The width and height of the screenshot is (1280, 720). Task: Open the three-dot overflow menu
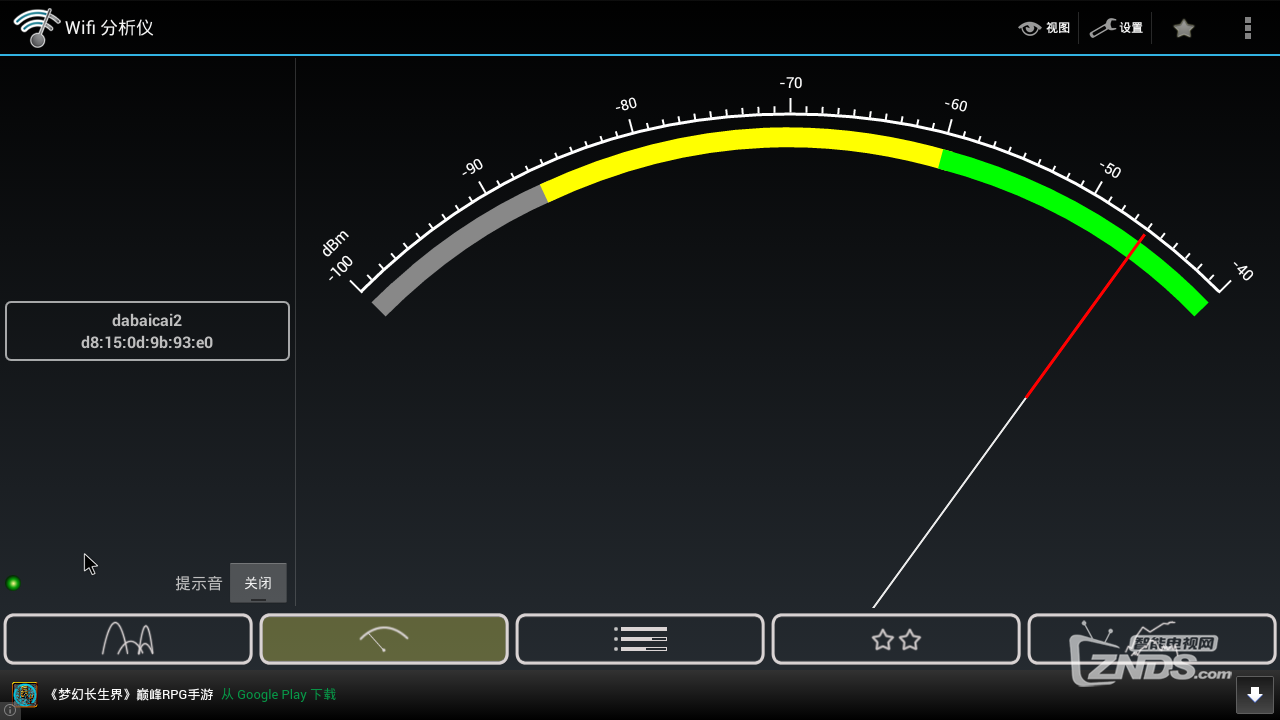pos(1247,28)
